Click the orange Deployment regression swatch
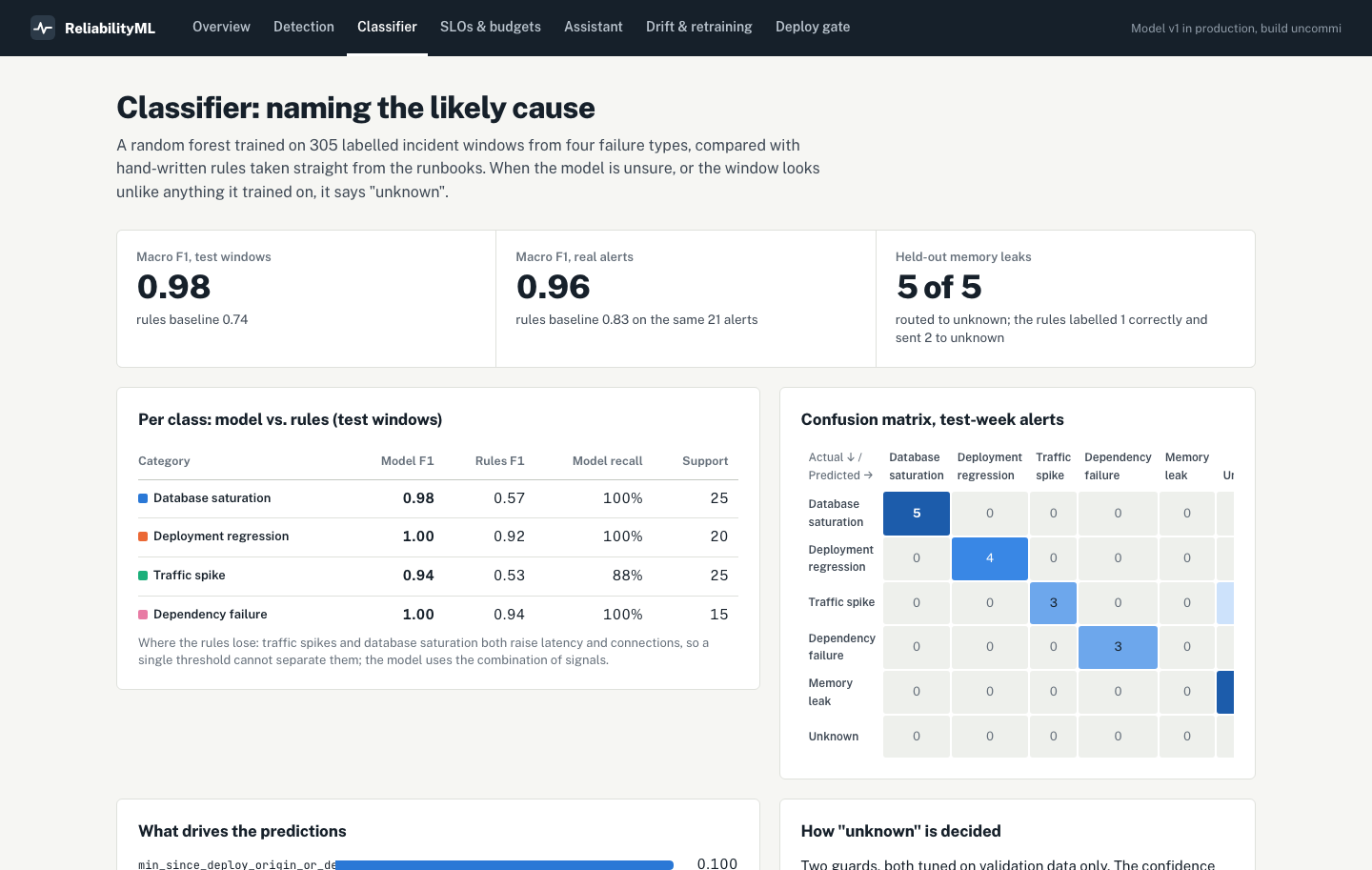The image size is (1372, 870). coord(143,536)
